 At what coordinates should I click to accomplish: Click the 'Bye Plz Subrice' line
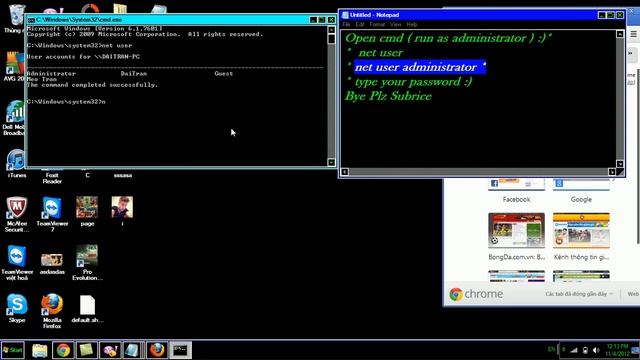click(x=388, y=96)
